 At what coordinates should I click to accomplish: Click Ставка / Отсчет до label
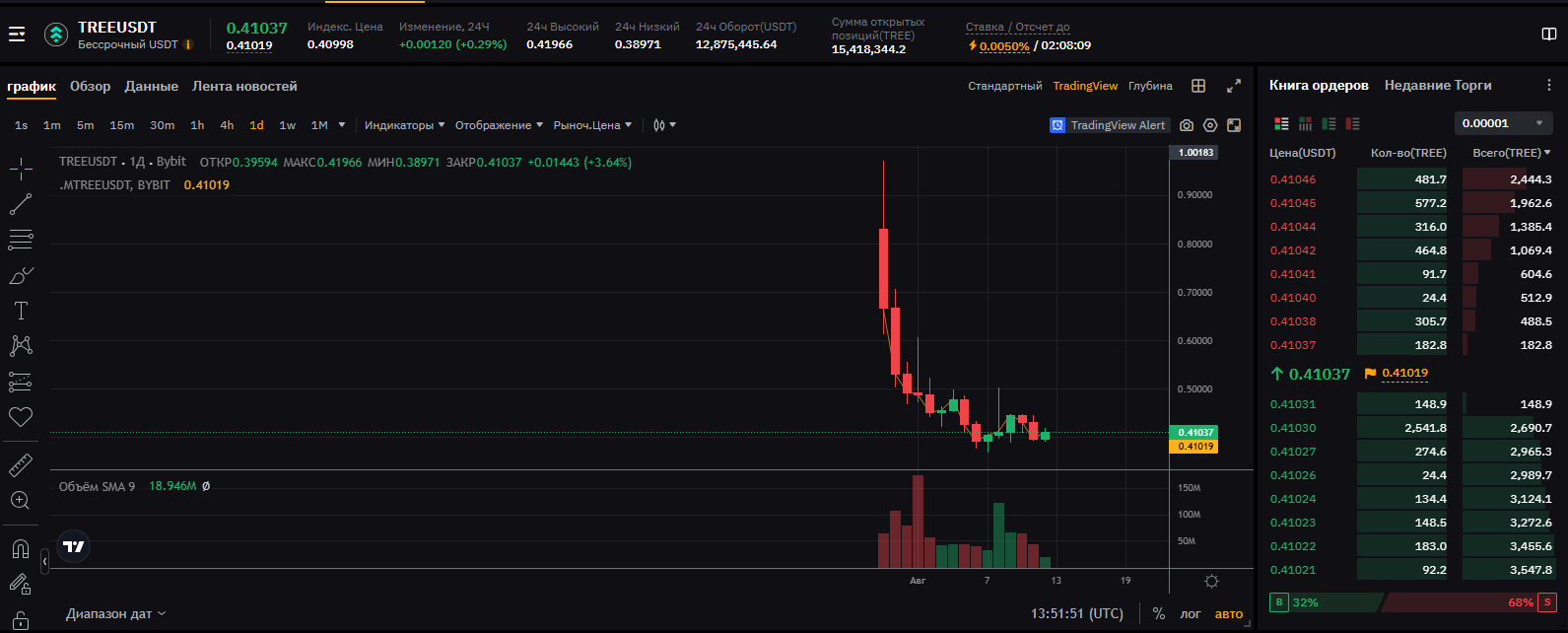(x=1017, y=27)
